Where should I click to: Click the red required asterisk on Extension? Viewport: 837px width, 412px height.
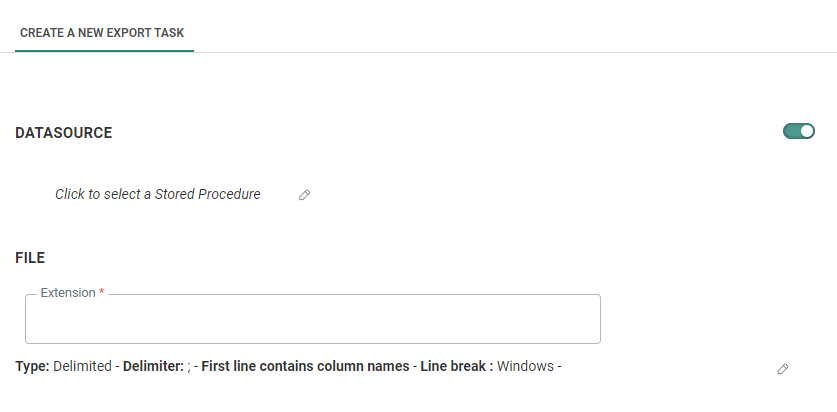pyautogui.click(x=102, y=293)
